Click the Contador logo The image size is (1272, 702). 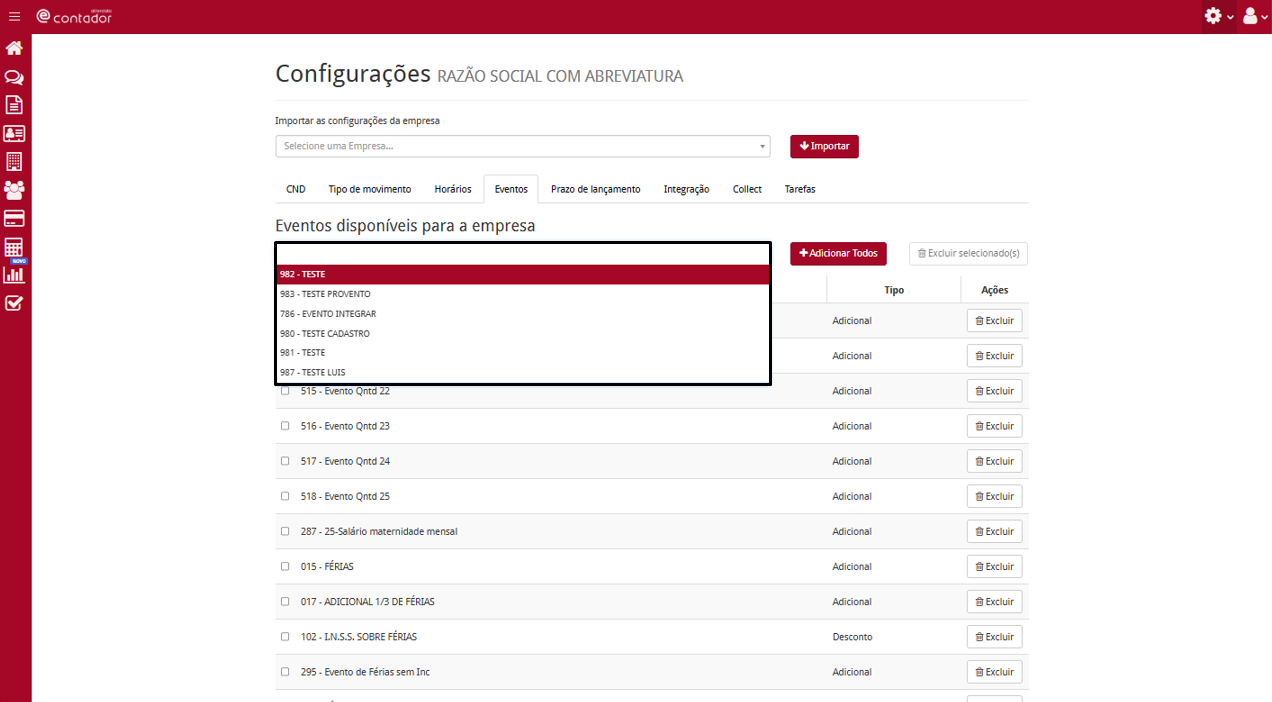pos(75,16)
